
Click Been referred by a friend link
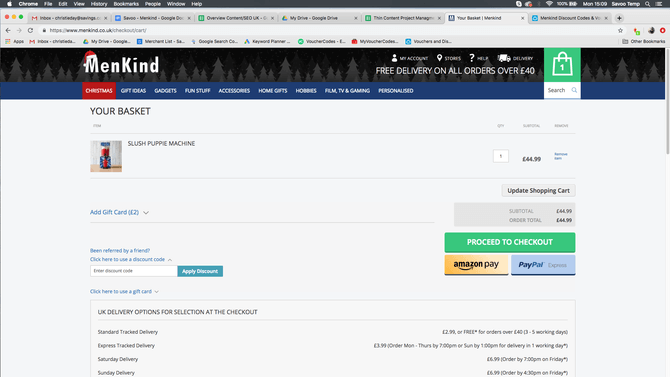[120, 250]
